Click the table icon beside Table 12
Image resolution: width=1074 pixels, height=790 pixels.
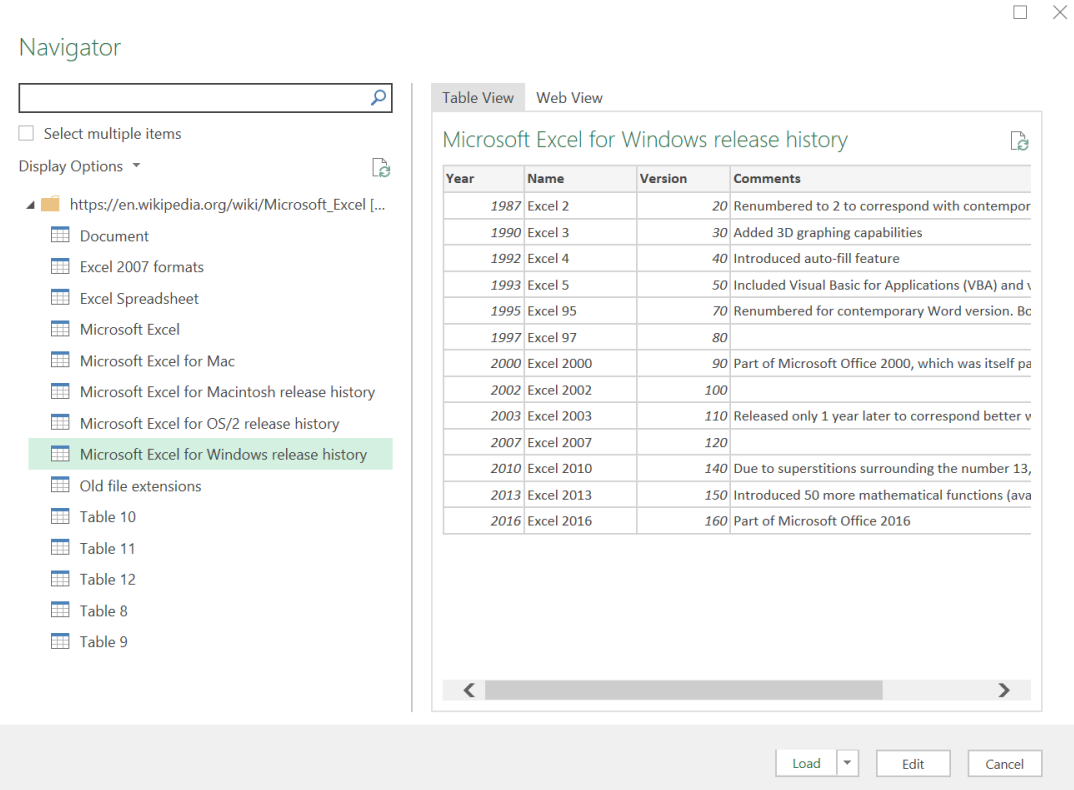60,578
